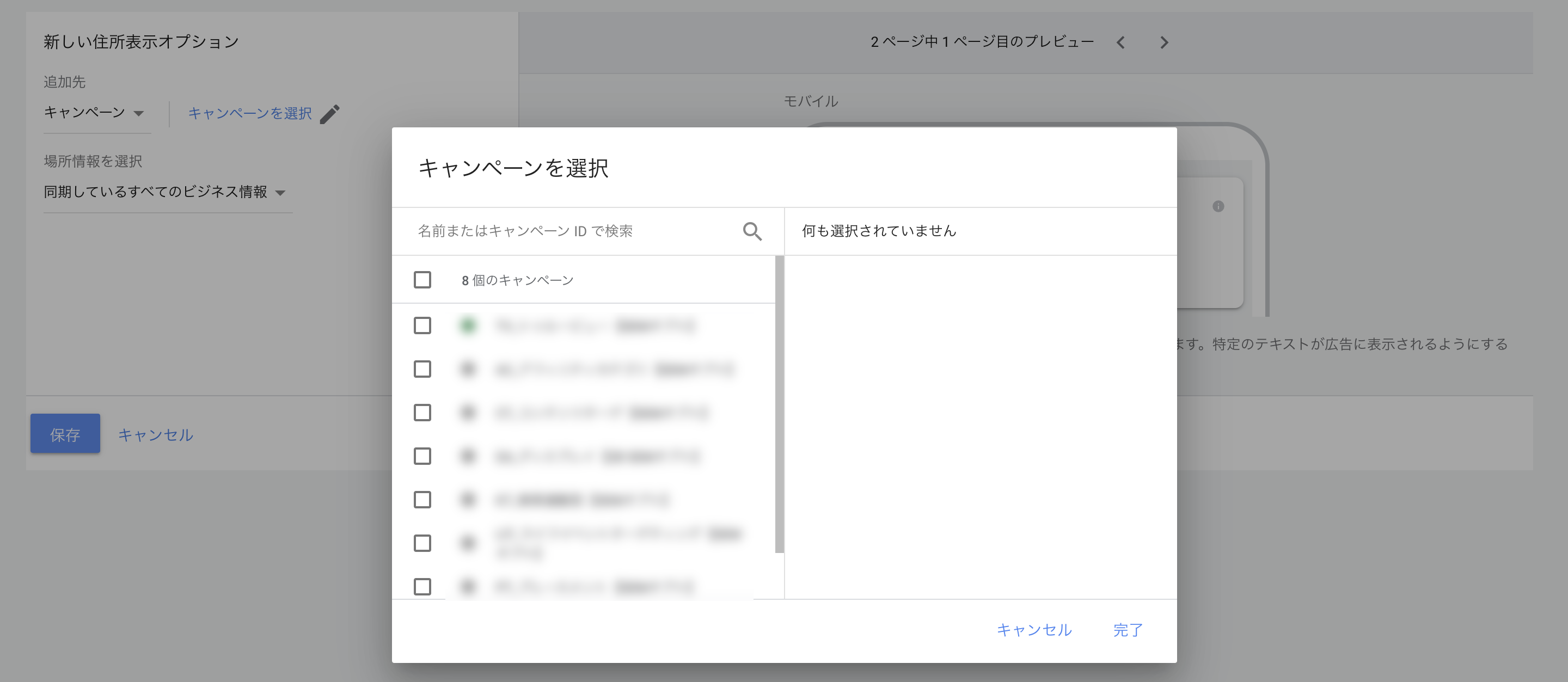Click the campaign list scrollbar
Screen dimensions: 1568x682
point(779,404)
